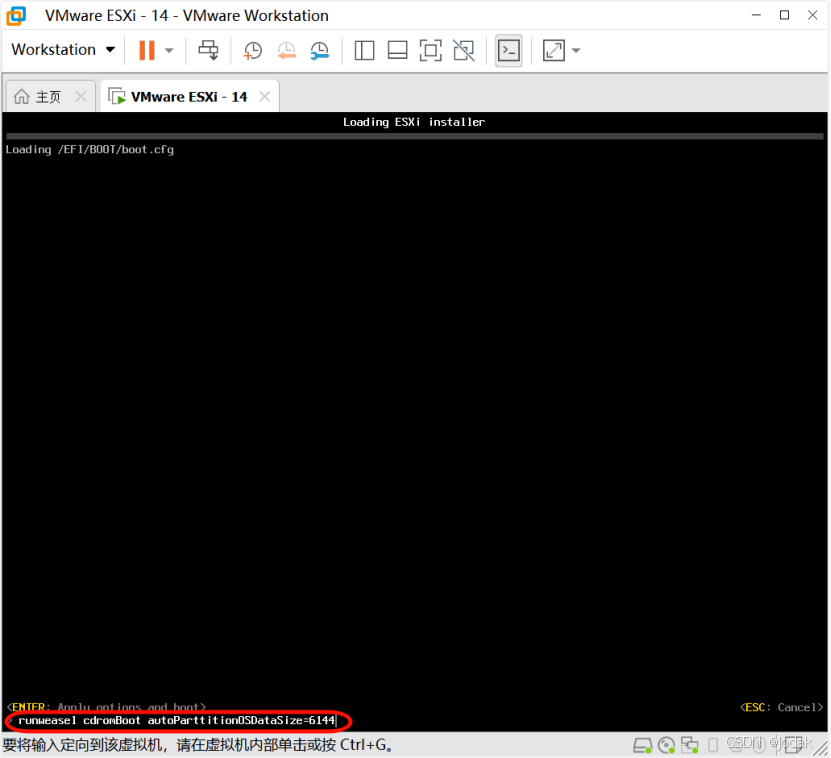This screenshot has height=758, width=831.
Task: Click the ESC: Cancel hint text
Action: (781, 707)
